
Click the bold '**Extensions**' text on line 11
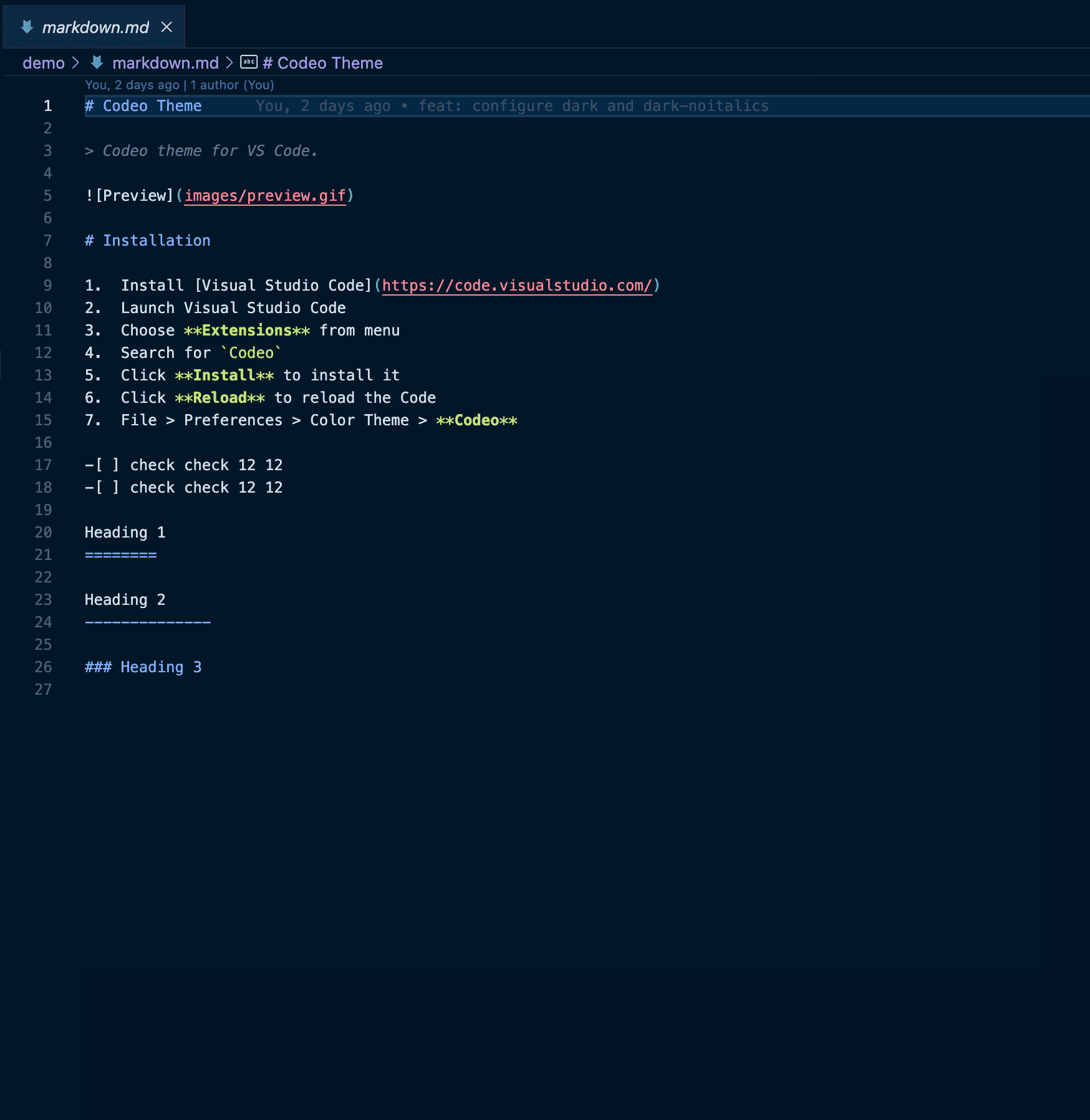coord(247,331)
